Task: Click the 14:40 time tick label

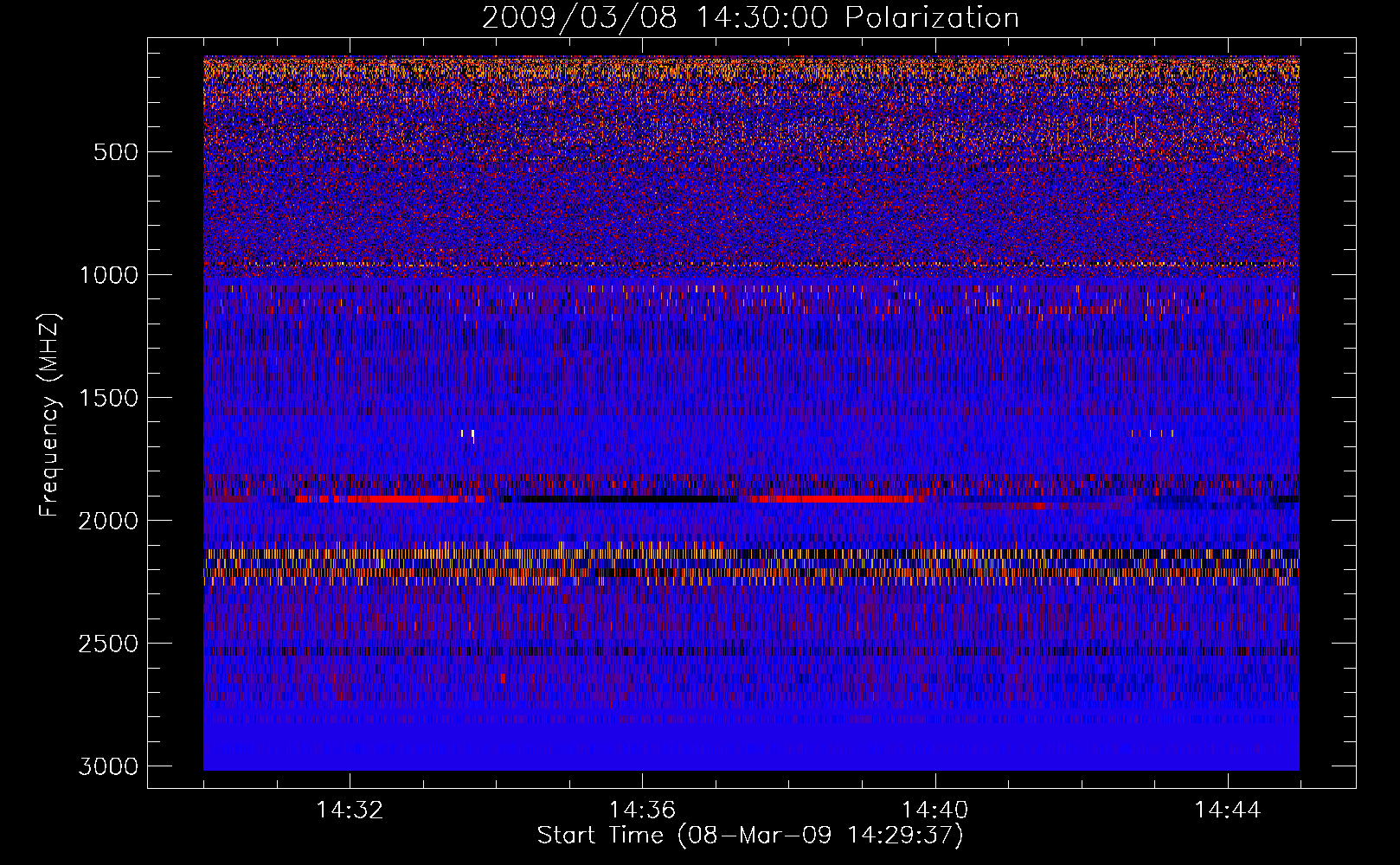Action: tap(934, 811)
